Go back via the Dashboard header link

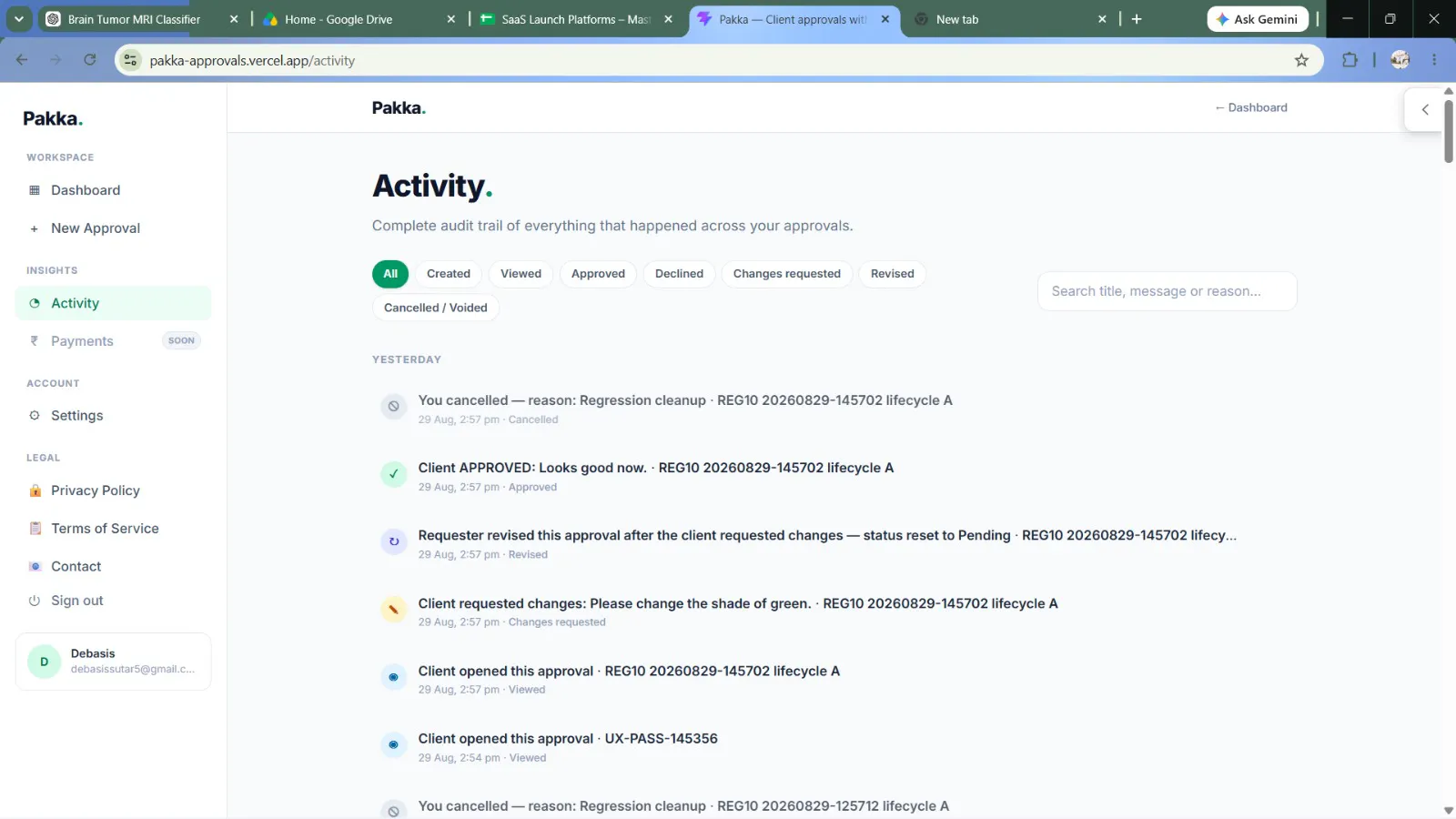click(1251, 107)
